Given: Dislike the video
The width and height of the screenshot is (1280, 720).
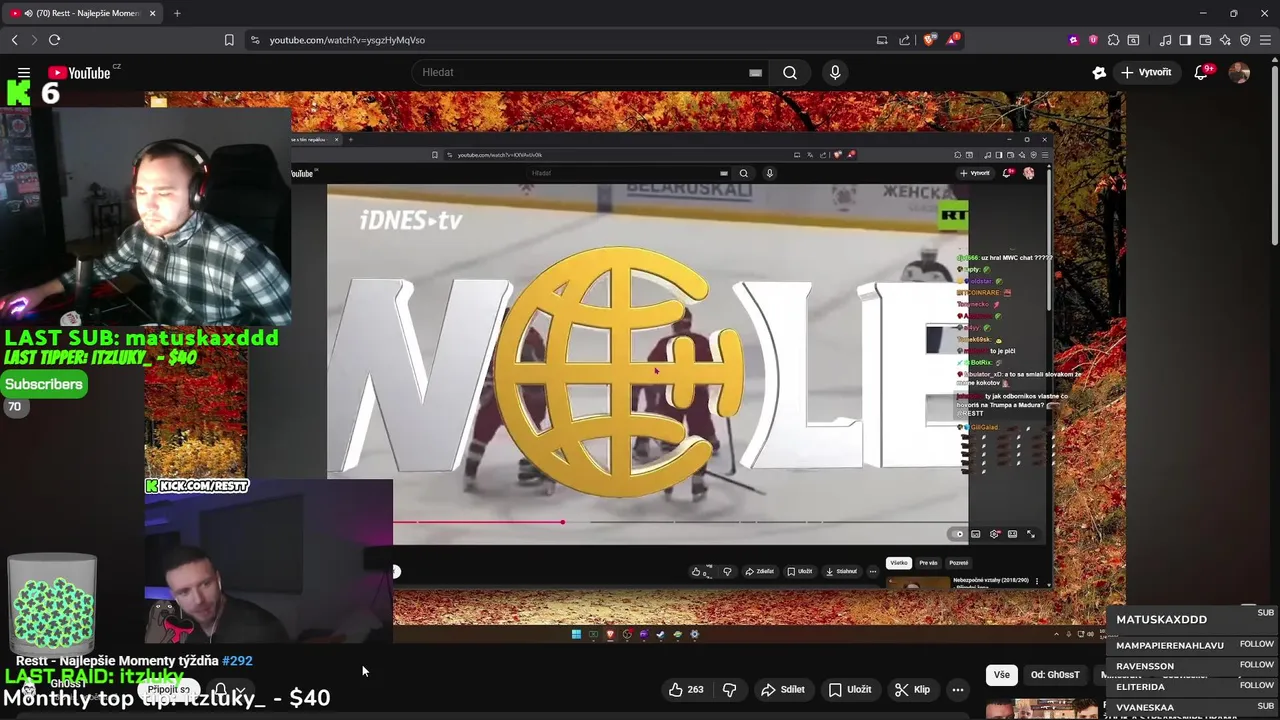Looking at the screenshot, I should tap(730, 689).
